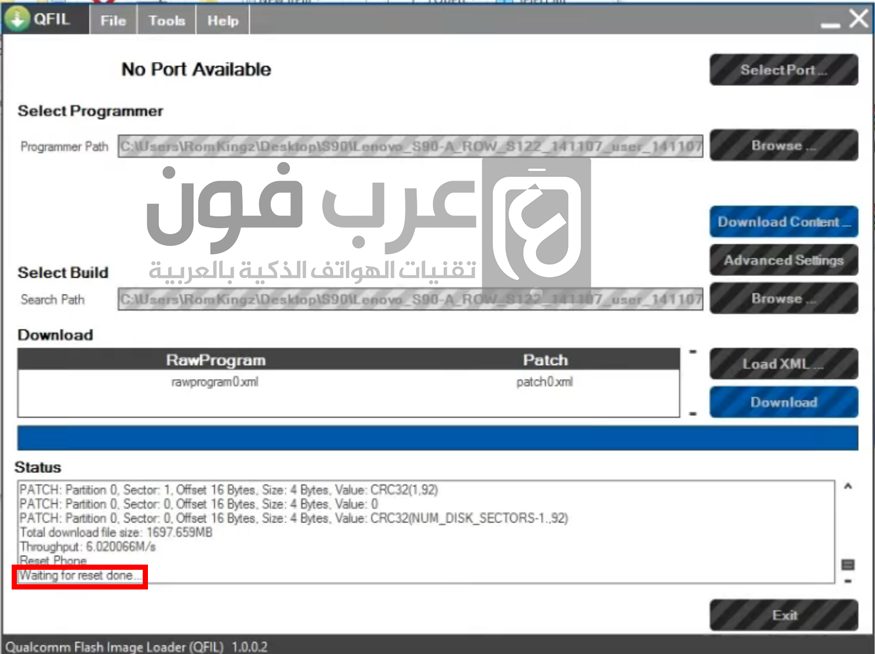Browse for the programmer path

(783, 145)
